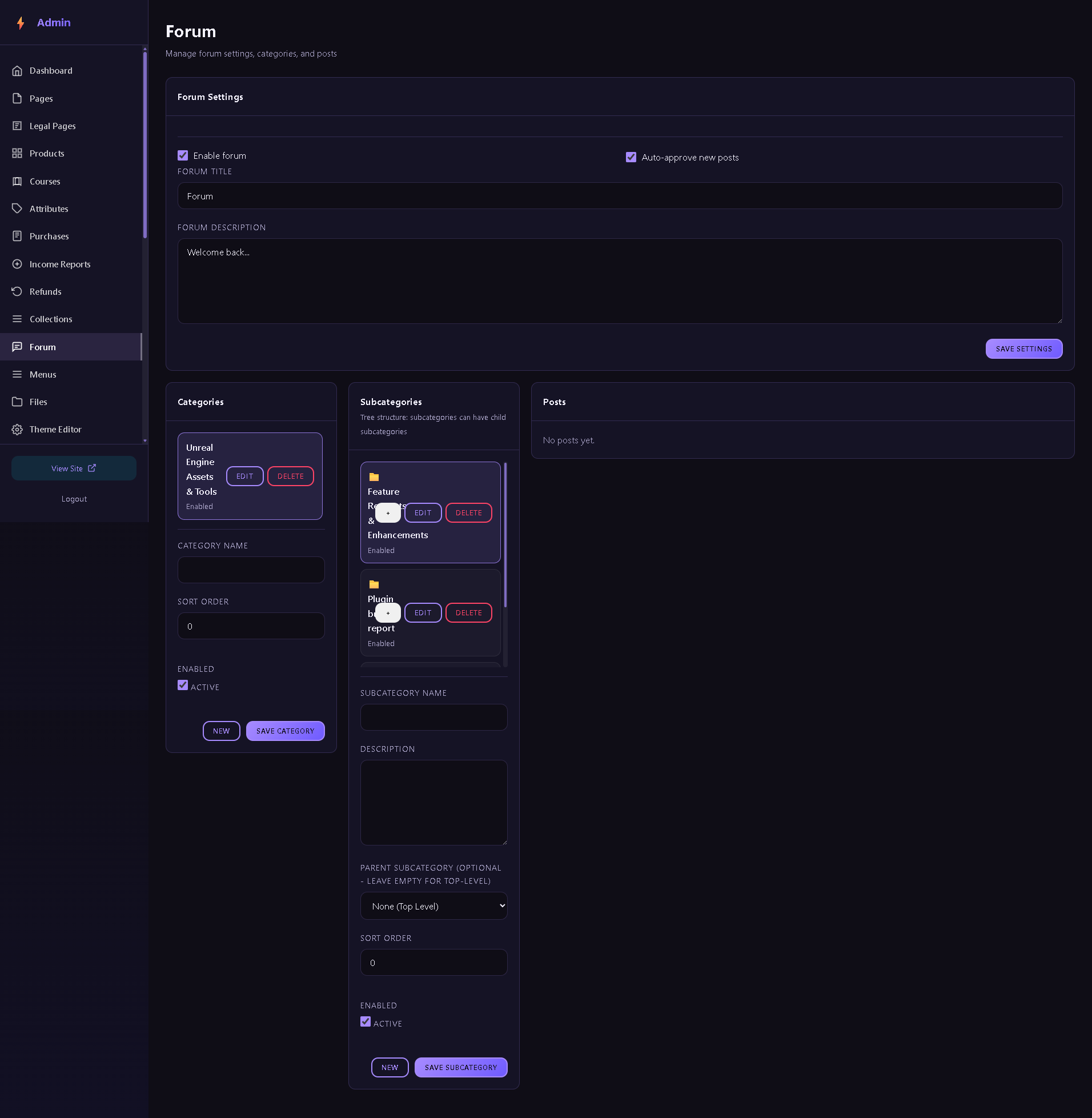The width and height of the screenshot is (1092, 1118).
Task: Click the Purchases receipt icon
Action: tap(17, 237)
